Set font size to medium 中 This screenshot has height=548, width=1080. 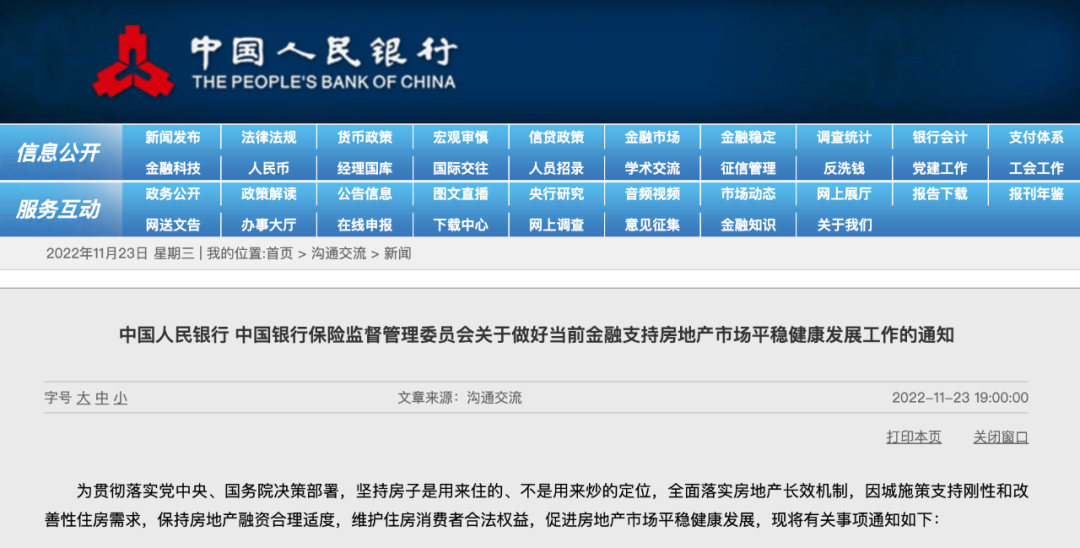(102, 398)
